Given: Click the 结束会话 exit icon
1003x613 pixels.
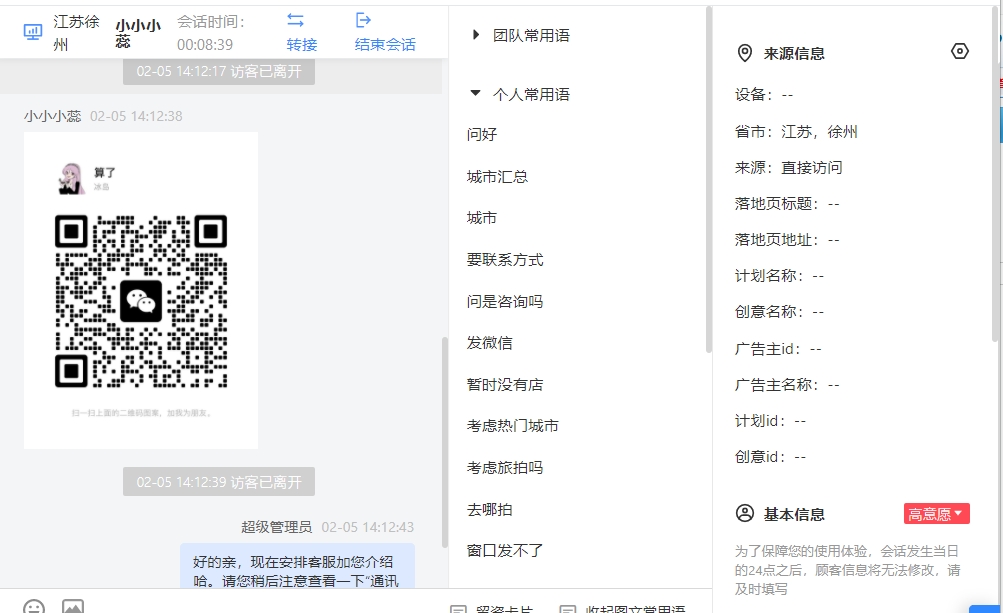Looking at the screenshot, I should pyautogui.click(x=363, y=20).
